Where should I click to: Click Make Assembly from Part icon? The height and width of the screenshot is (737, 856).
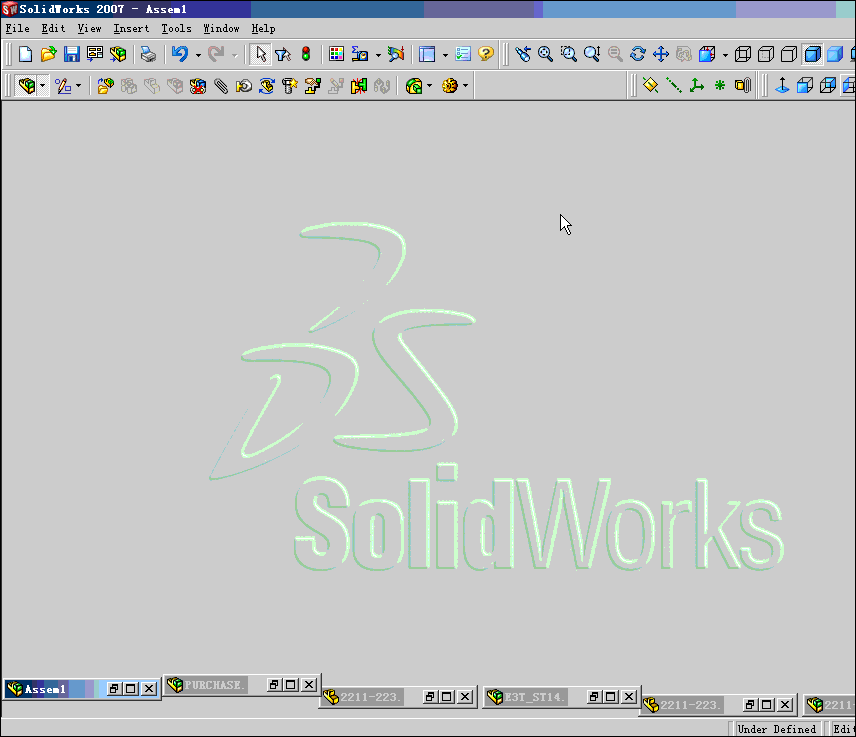click(117, 54)
